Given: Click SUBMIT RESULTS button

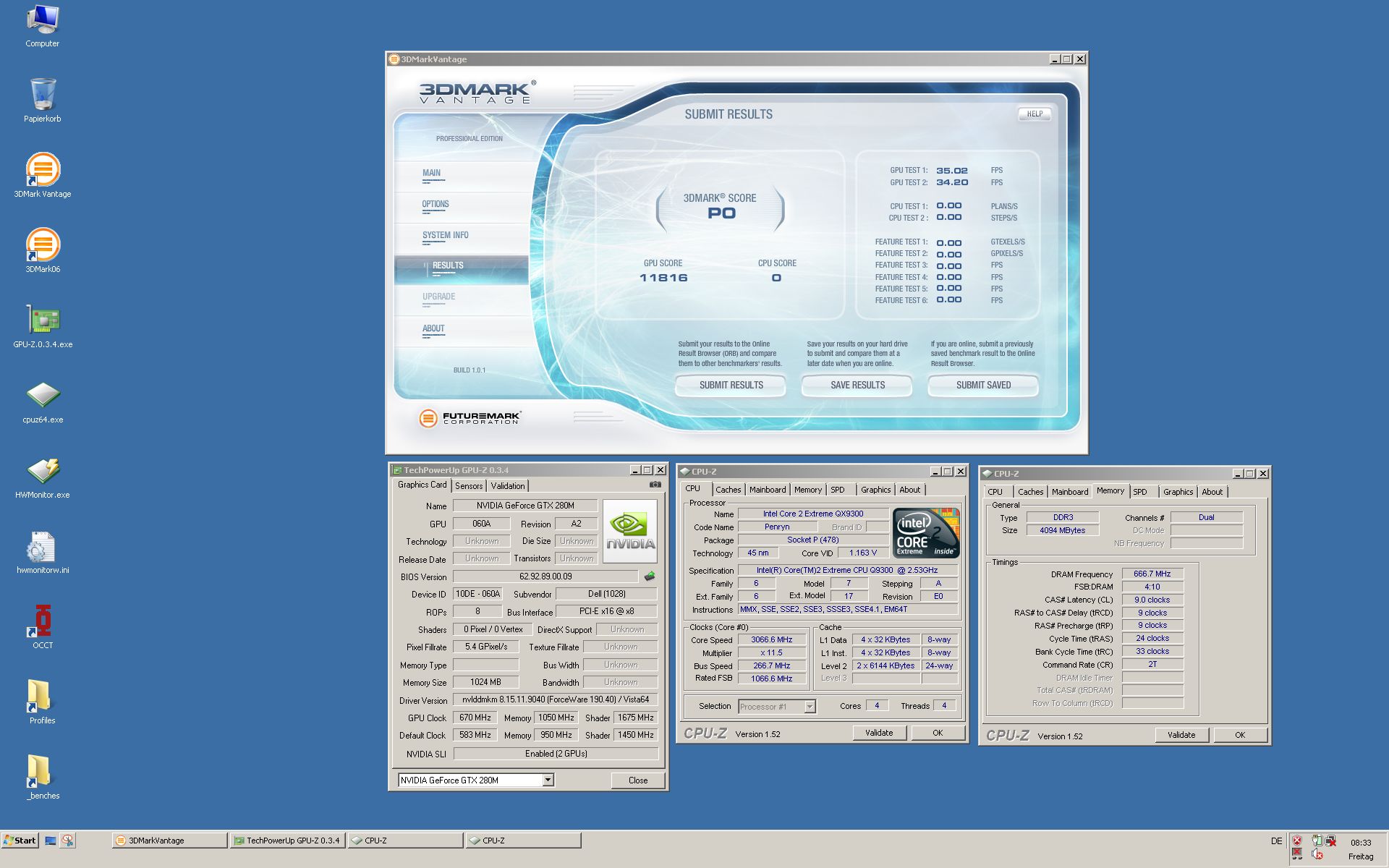Looking at the screenshot, I should [x=731, y=386].
